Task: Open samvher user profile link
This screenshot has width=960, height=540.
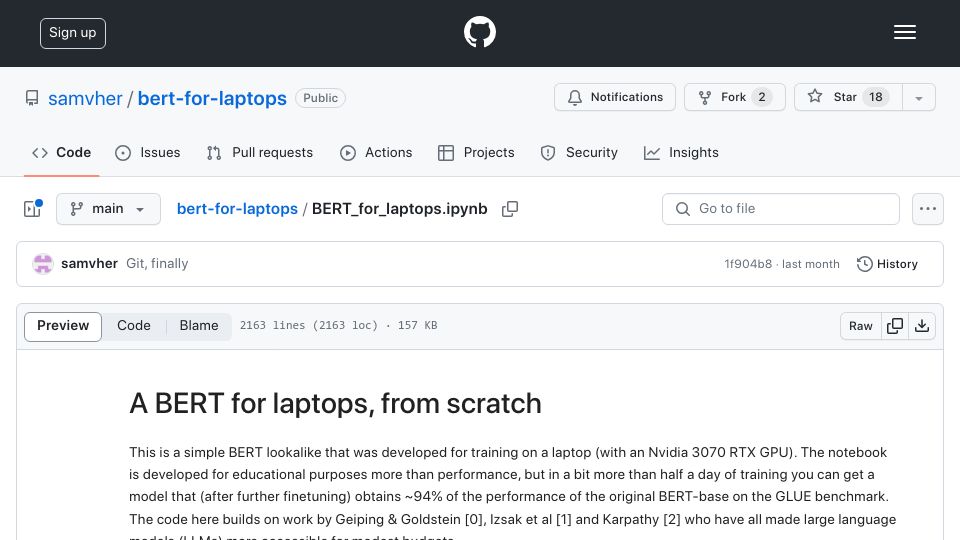Action: point(85,98)
